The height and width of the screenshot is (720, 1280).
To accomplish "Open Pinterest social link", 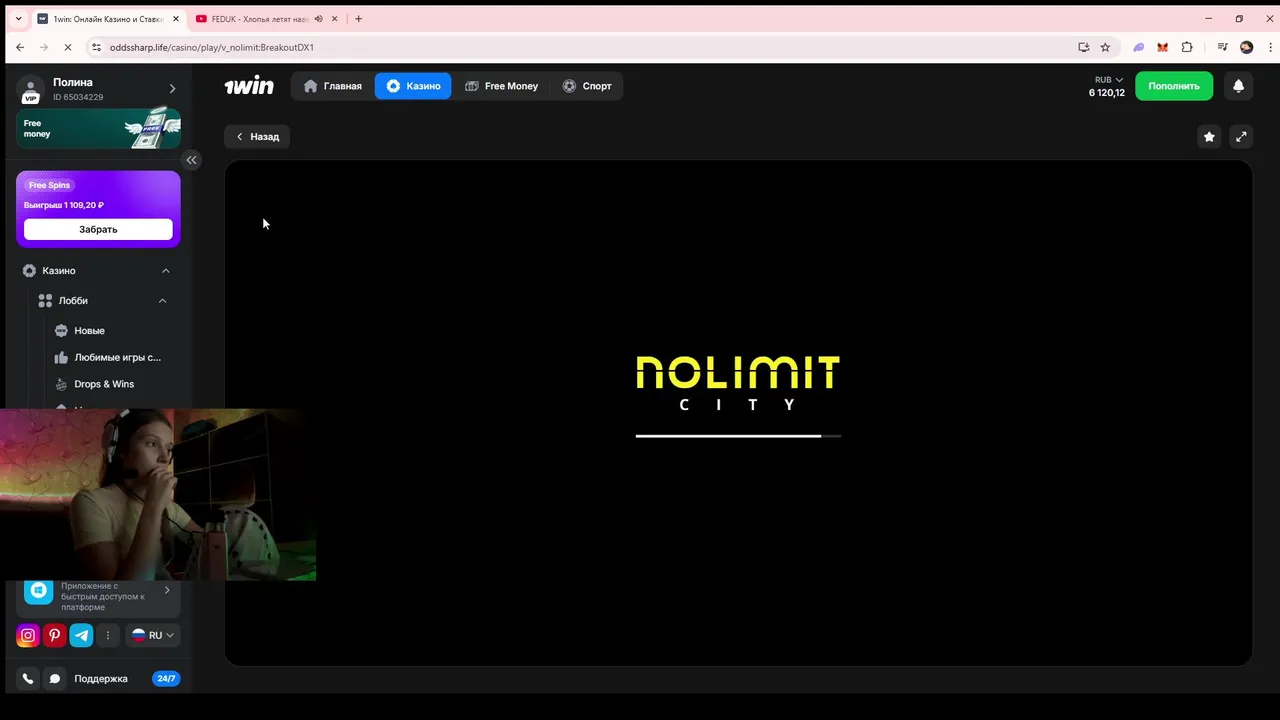I will (55, 635).
